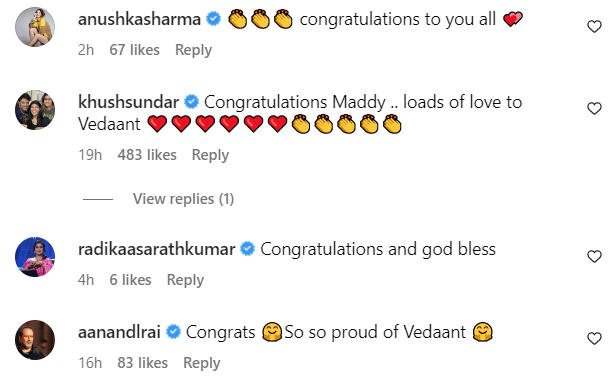Image resolution: width=616 pixels, height=383 pixels.
Task: Open the aanandlrai username link
Action: tap(119, 332)
